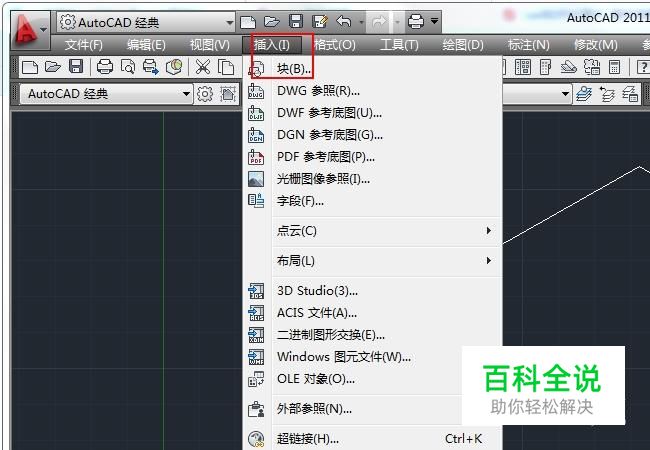
Task: Choose 光栅图像参照(I)... menu entry
Action: (x=374, y=179)
